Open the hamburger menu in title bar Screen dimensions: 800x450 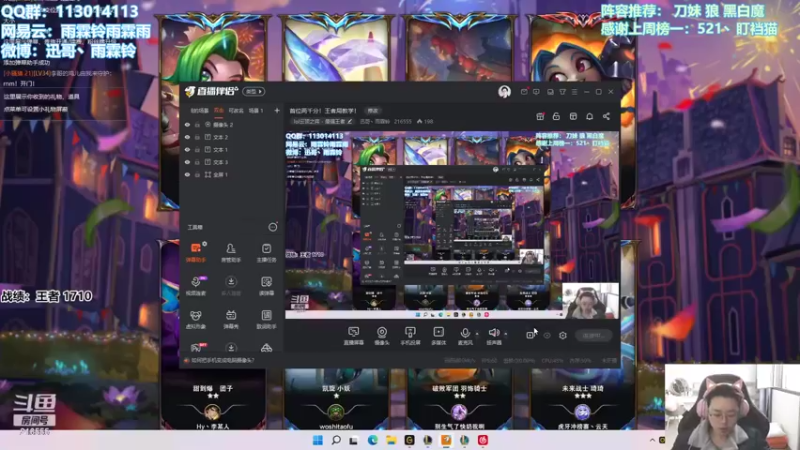point(574,92)
